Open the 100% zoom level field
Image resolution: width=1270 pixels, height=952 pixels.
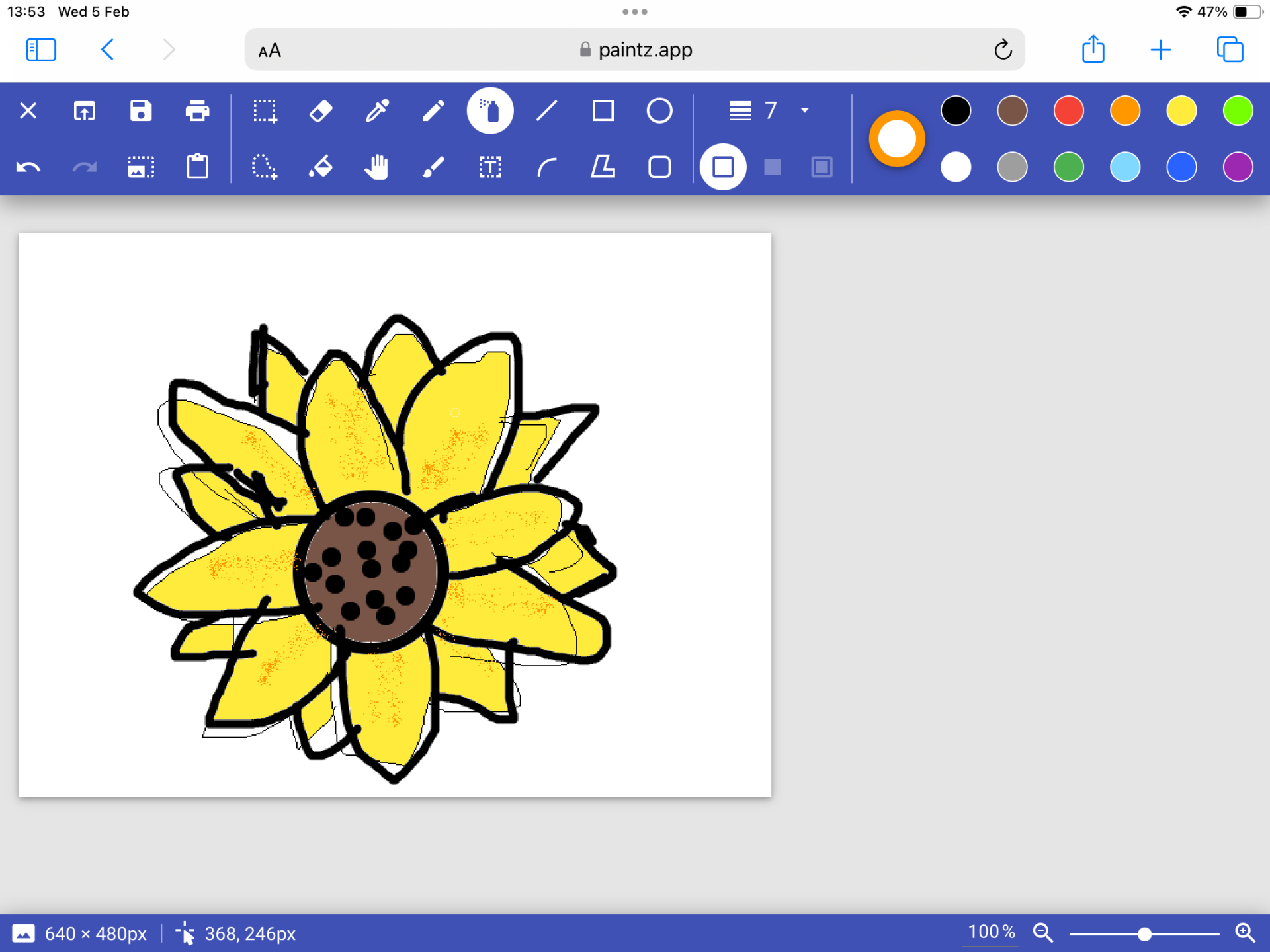click(x=990, y=932)
